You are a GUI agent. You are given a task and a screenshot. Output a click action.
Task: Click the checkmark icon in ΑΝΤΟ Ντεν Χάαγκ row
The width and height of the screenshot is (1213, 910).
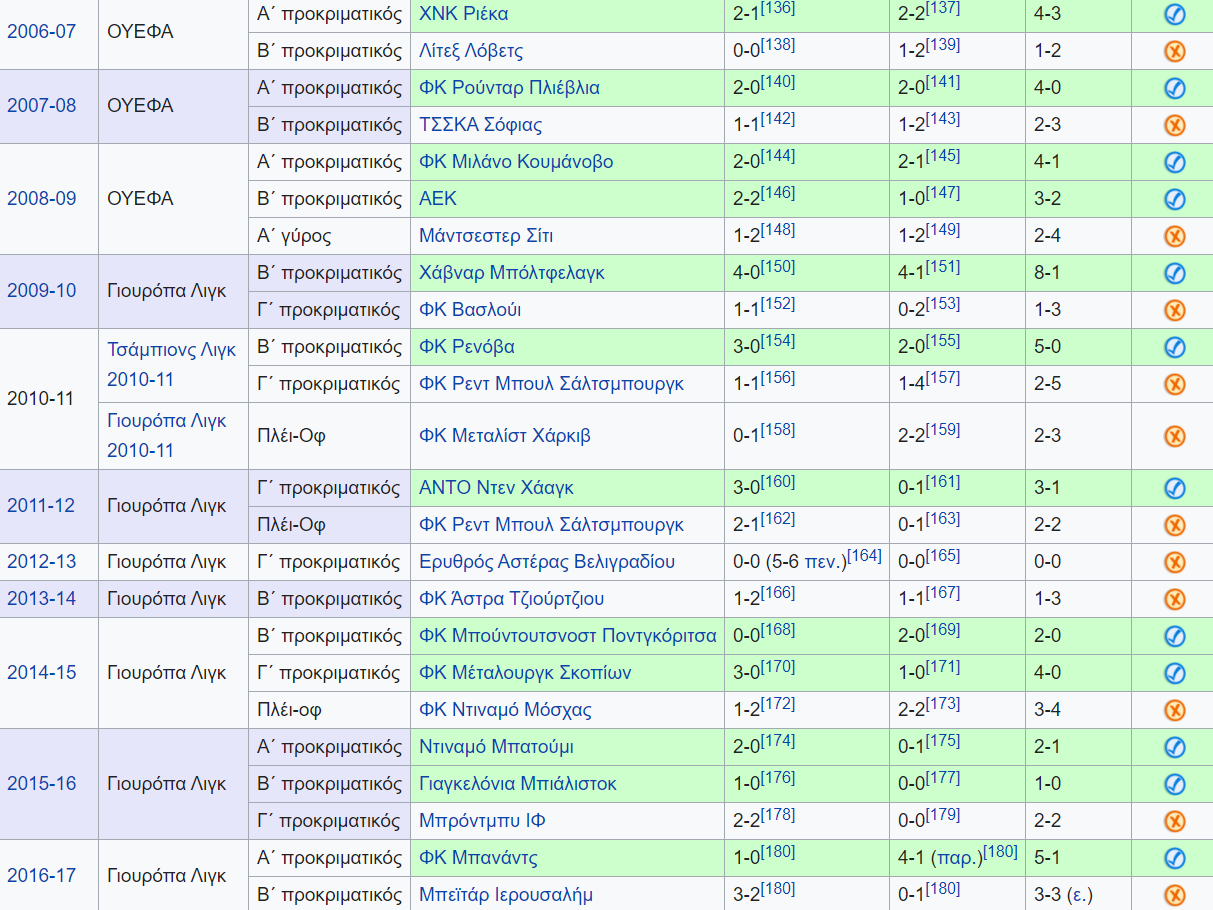pos(1175,488)
